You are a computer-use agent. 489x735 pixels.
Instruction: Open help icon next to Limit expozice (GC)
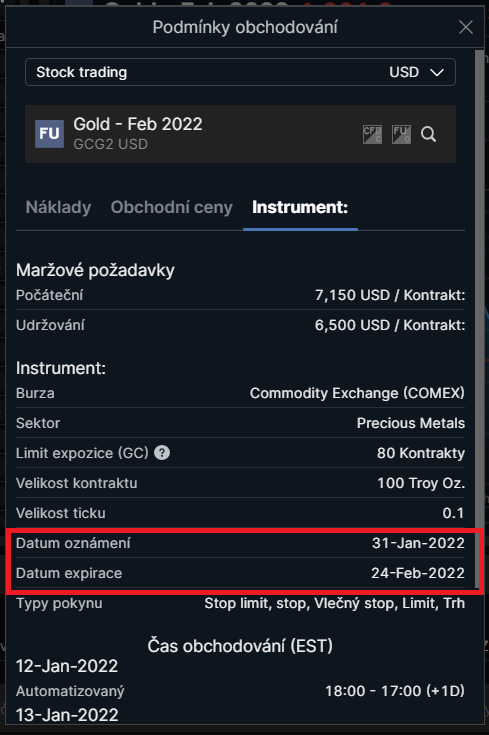point(162,453)
